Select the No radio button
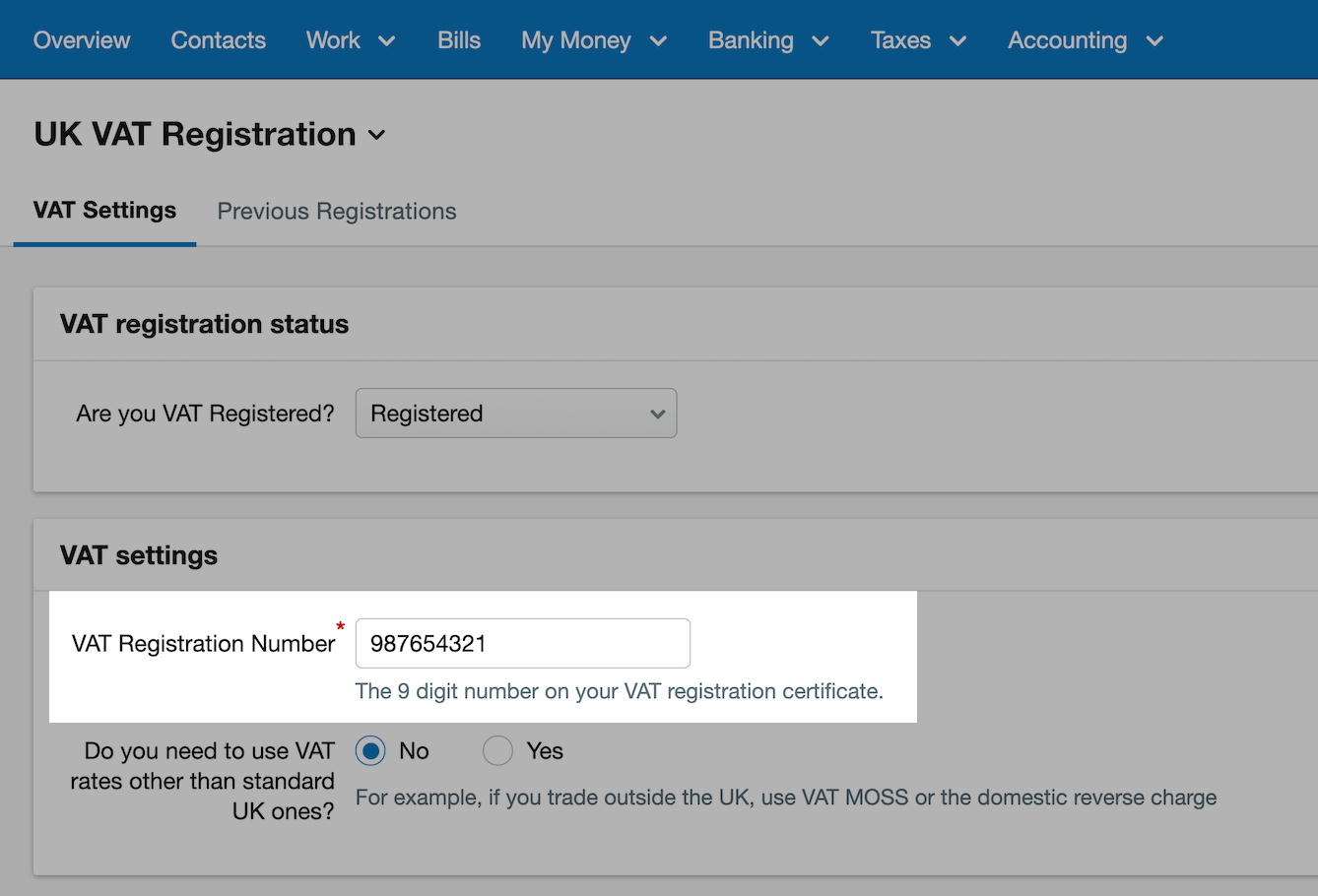 coord(369,750)
